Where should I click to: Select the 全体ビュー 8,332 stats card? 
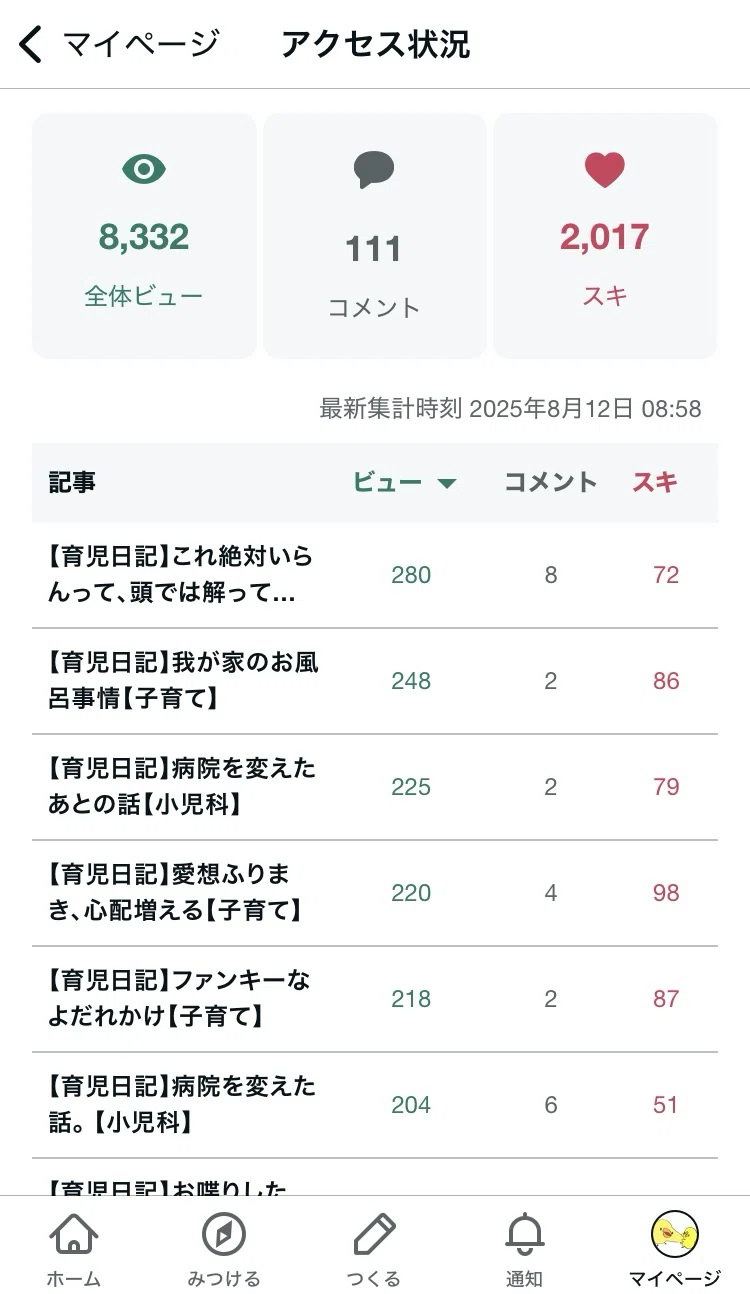(x=144, y=236)
